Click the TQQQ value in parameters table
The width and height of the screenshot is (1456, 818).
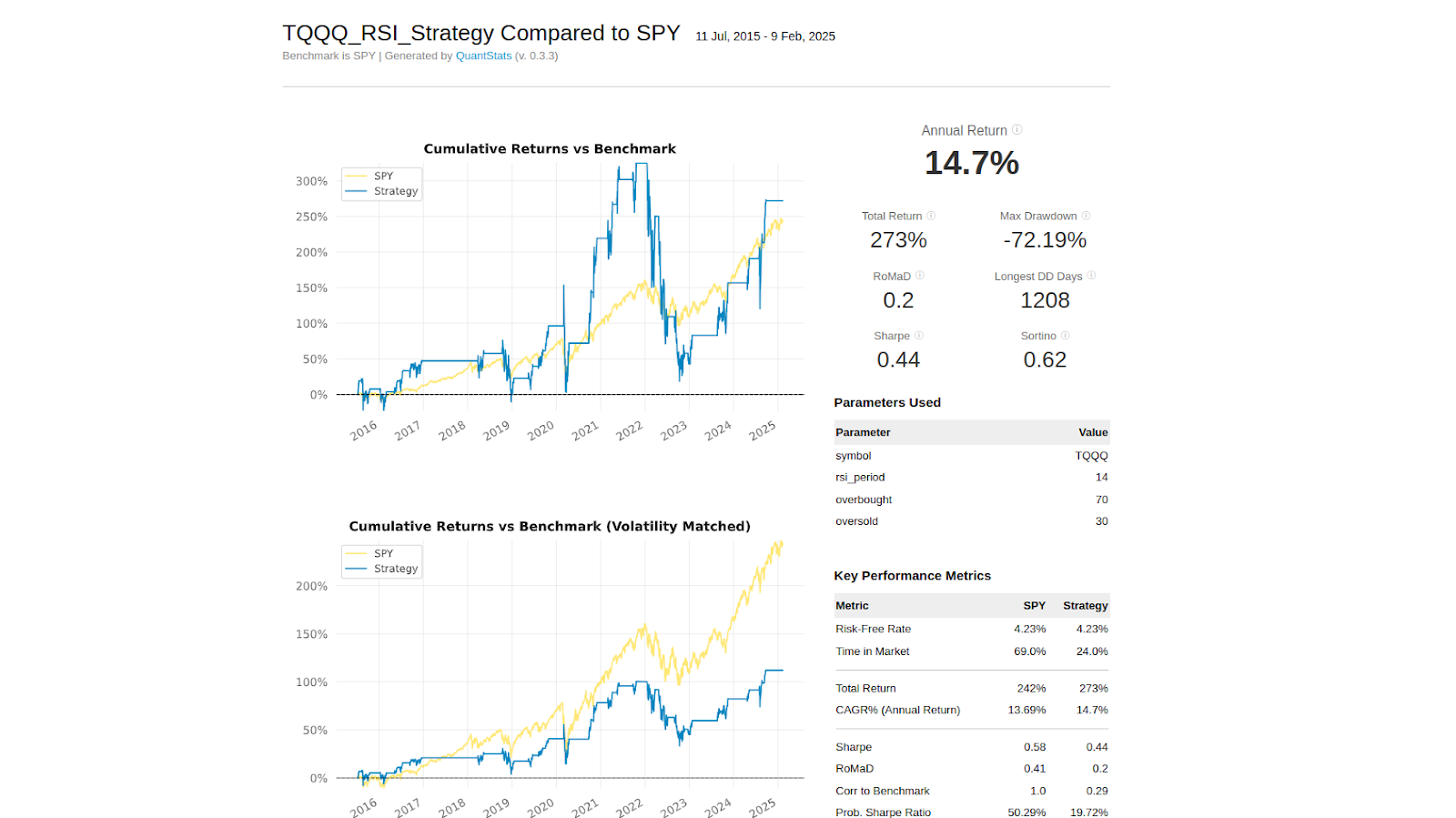pyautogui.click(x=1091, y=456)
